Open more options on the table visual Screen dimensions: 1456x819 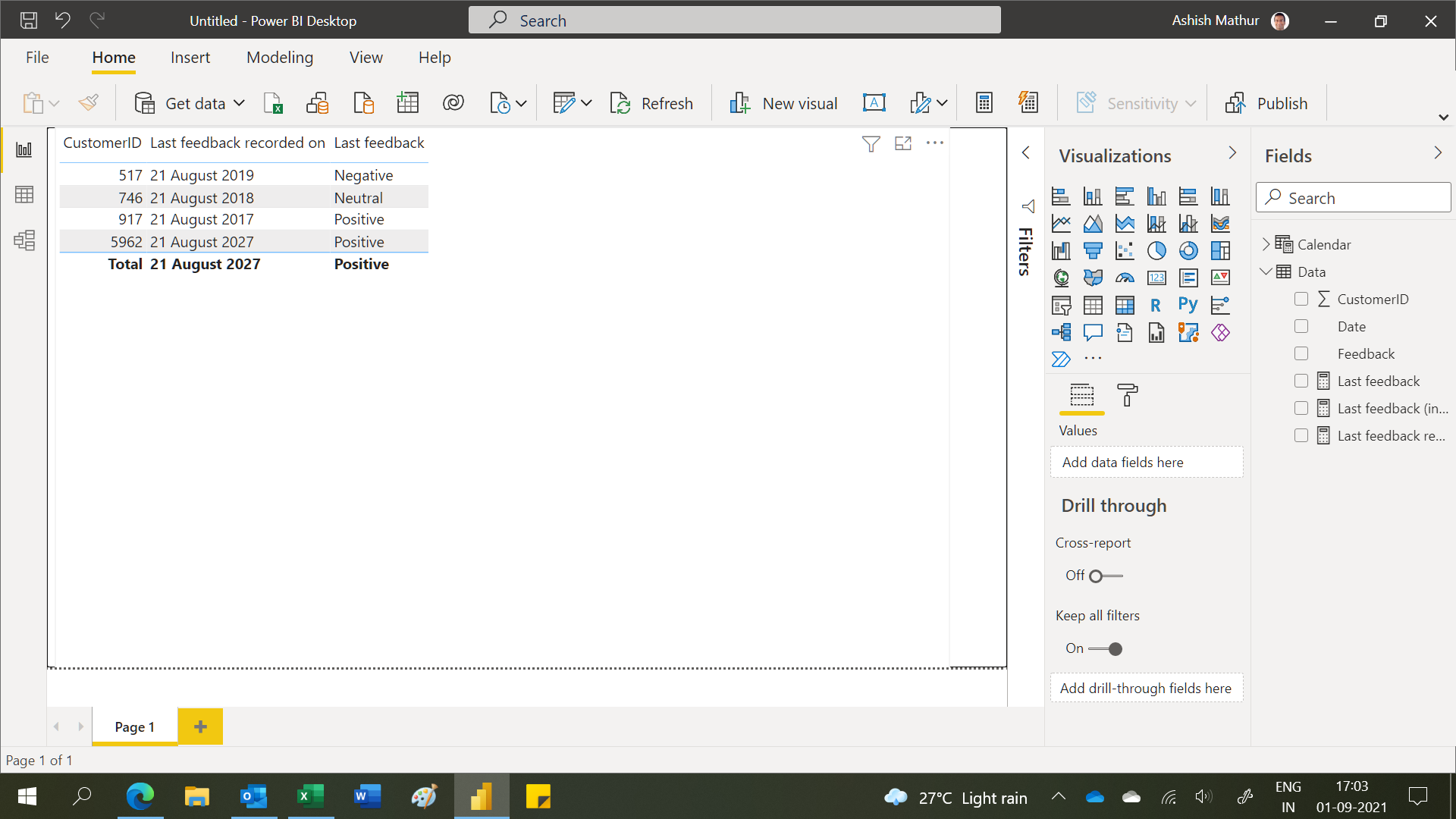point(935,143)
